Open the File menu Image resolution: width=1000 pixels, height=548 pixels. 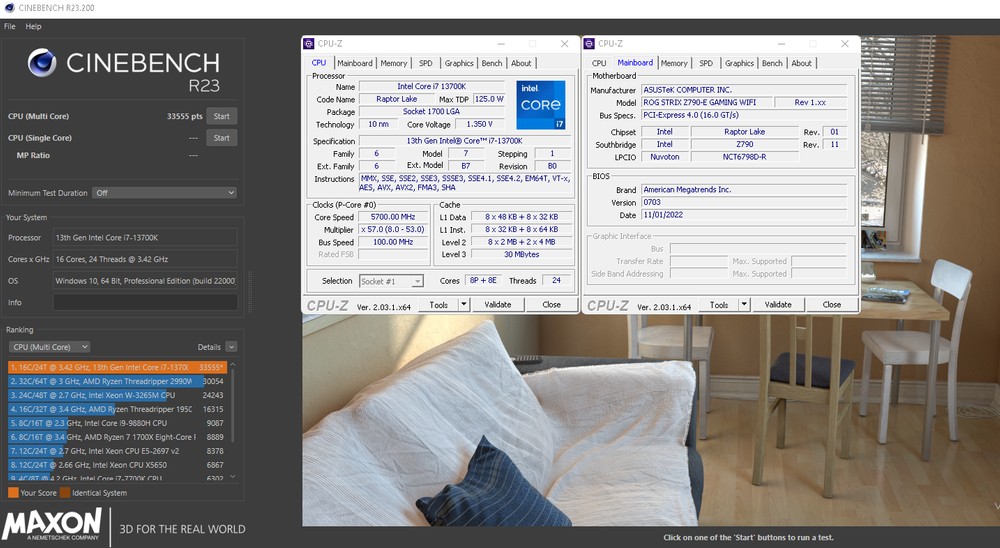10,26
